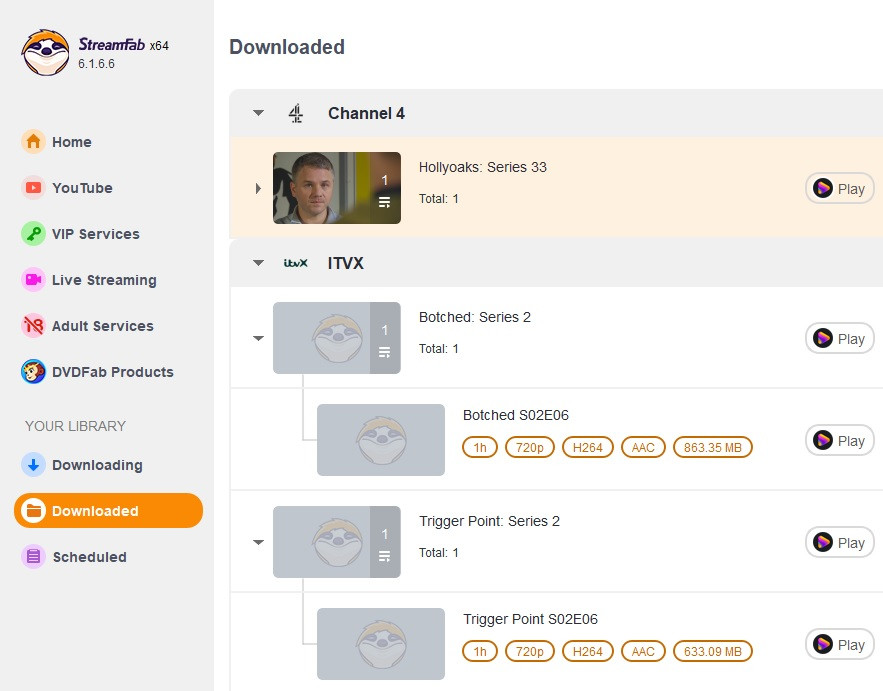Click the AAC tag on Botched S02E06

[x=643, y=447]
